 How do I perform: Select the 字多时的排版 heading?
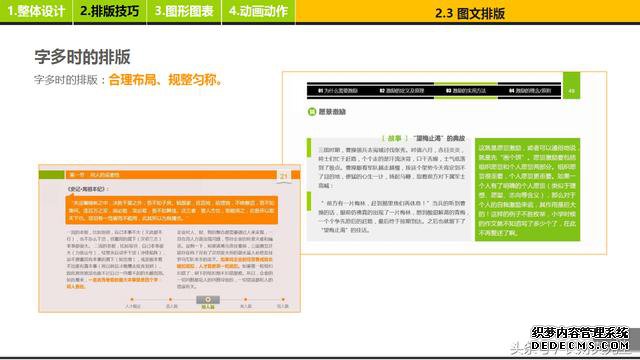82,57
